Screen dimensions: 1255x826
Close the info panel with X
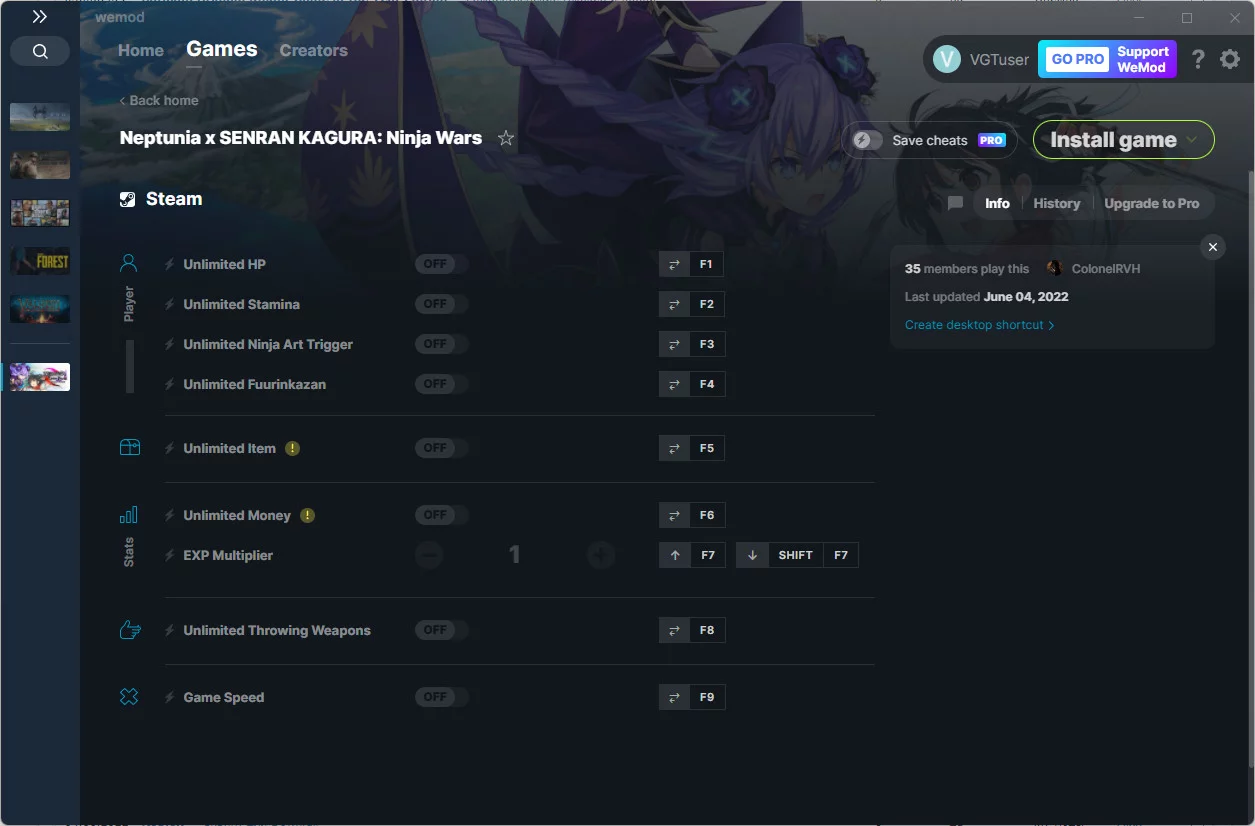click(x=1213, y=247)
